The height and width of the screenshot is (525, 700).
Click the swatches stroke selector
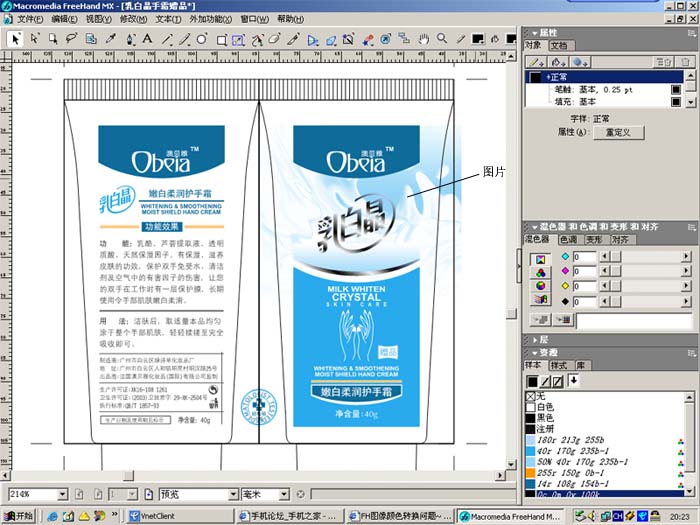click(x=545, y=382)
